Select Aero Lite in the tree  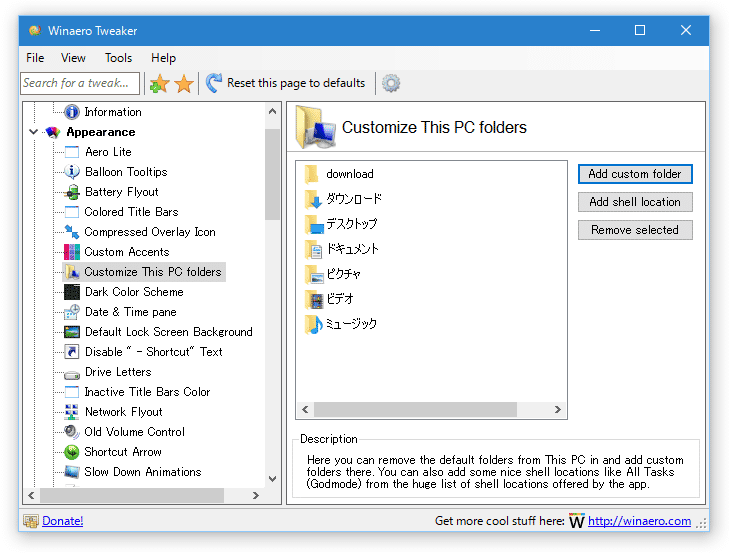pos(108,152)
